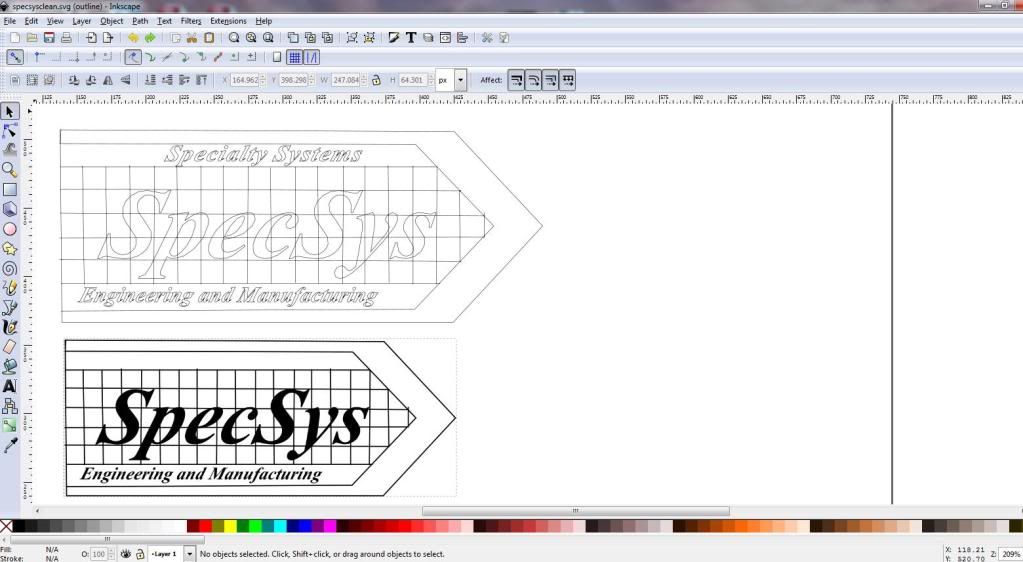The width and height of the screenshot is (1023, 562).
Task: Toggle snap nodes or handles button
Action: click(x=133, y=57)
